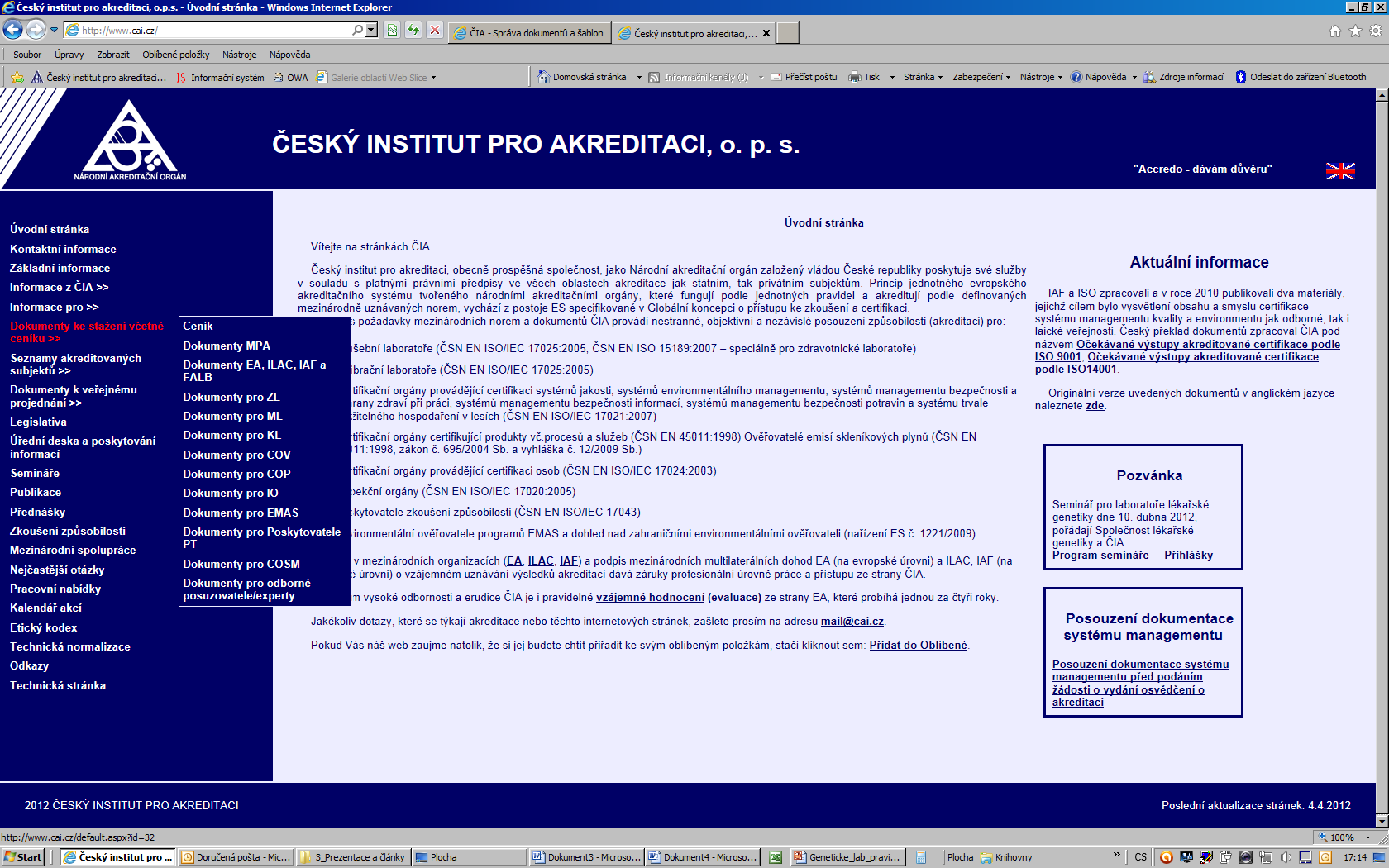The image size is (1389, 868).
Task: Switch to Doručená pošta taskbar window
Action: 236,857
